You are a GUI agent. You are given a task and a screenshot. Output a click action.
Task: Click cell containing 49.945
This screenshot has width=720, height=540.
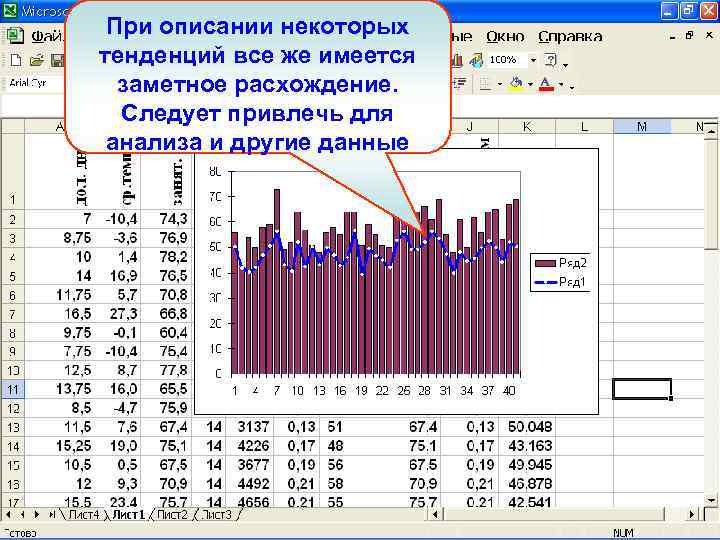(527, 465)
